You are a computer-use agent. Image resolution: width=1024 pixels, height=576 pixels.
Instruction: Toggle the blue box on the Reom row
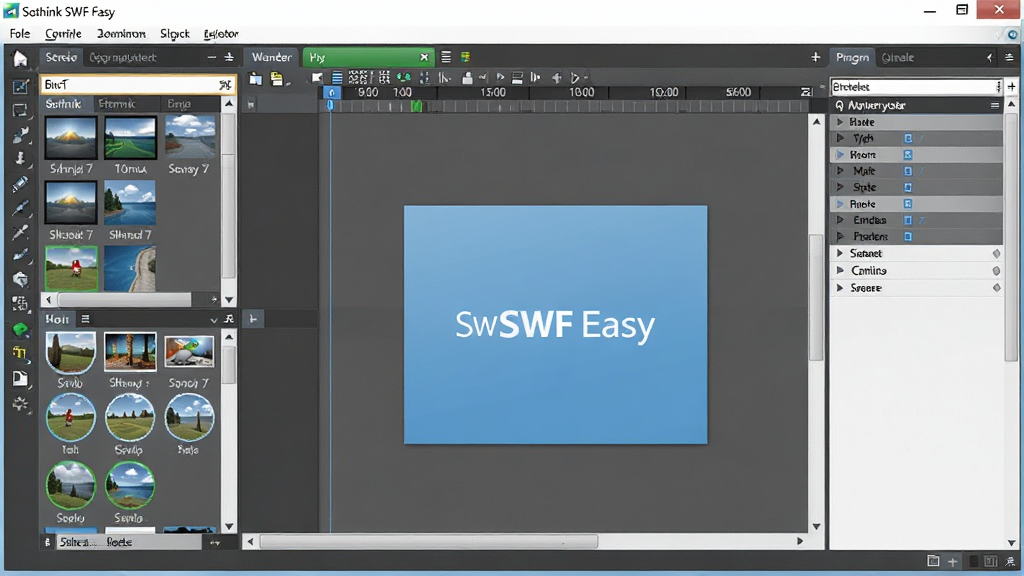tap(908, 155)
